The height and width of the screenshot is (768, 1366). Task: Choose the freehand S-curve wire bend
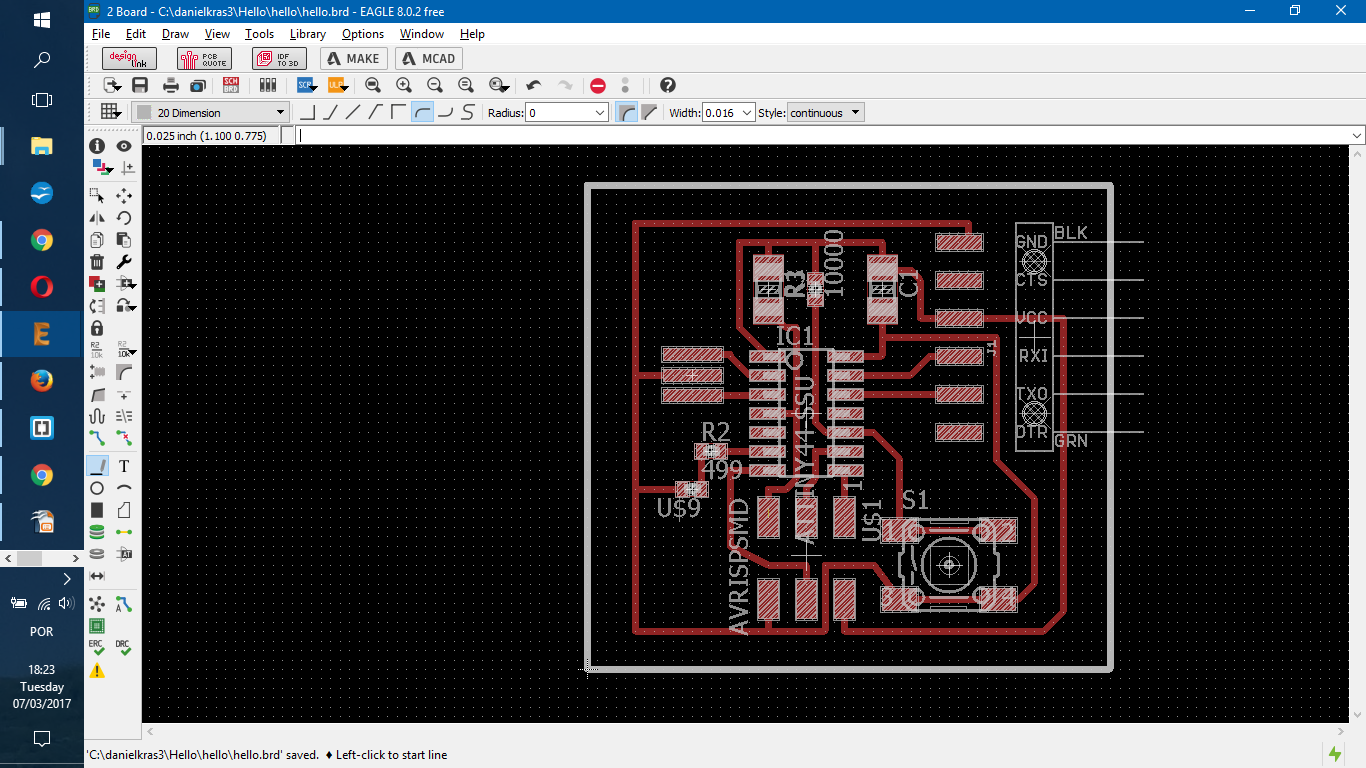click(x=467, y=112)
